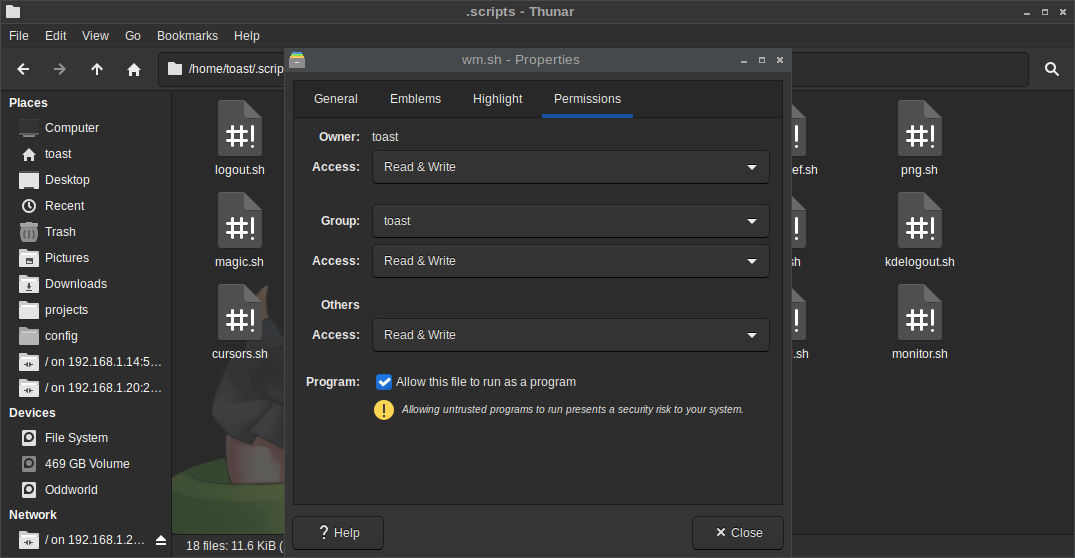Go to the parent folder with the up arrow
This screenshot has width=1075, height=558.
pos(97,69)
